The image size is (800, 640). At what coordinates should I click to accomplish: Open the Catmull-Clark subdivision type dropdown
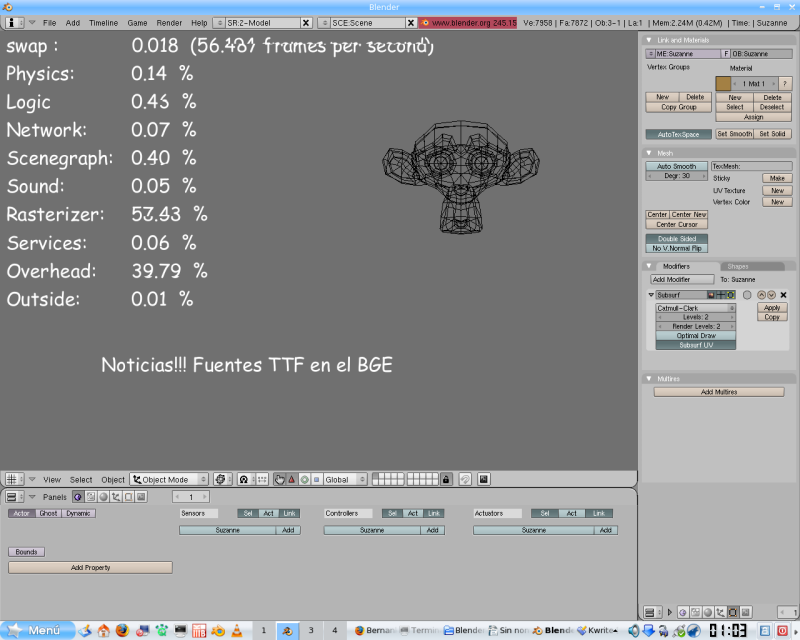pos(696,308)
